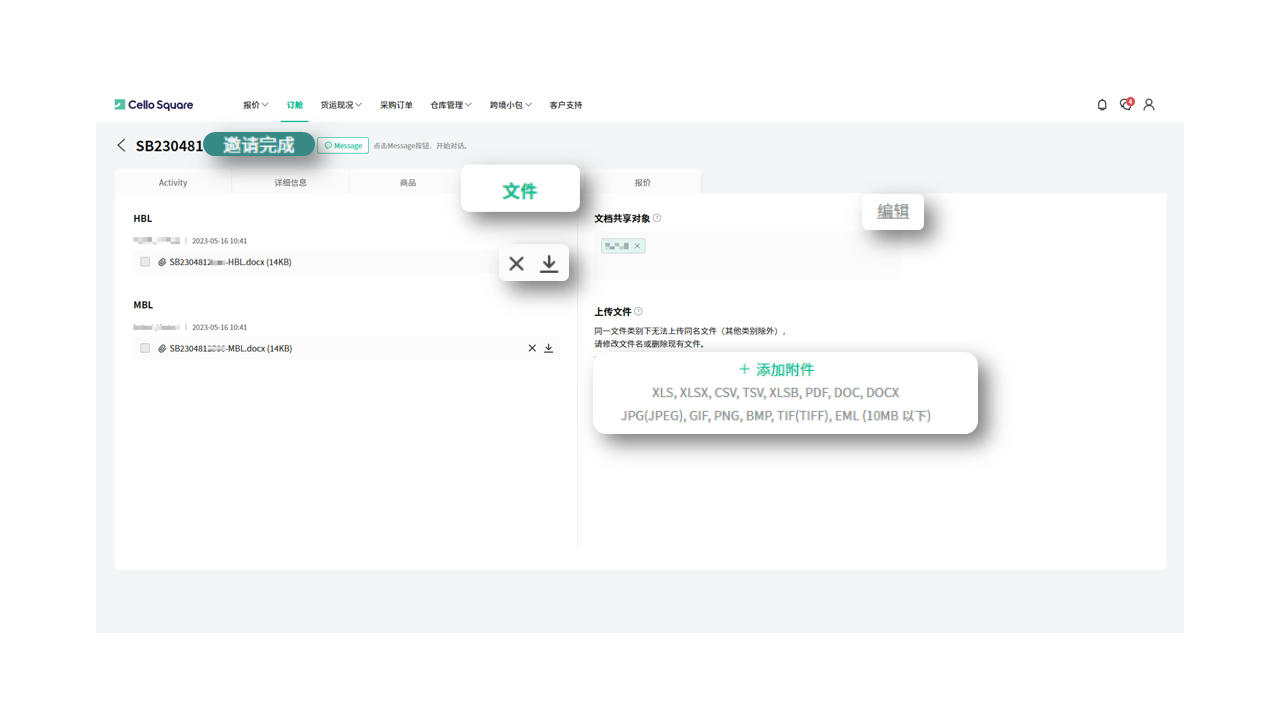1280x720 pixels.
Task: Go back using the arrow beside order number
Action: (x=121, y=145)
